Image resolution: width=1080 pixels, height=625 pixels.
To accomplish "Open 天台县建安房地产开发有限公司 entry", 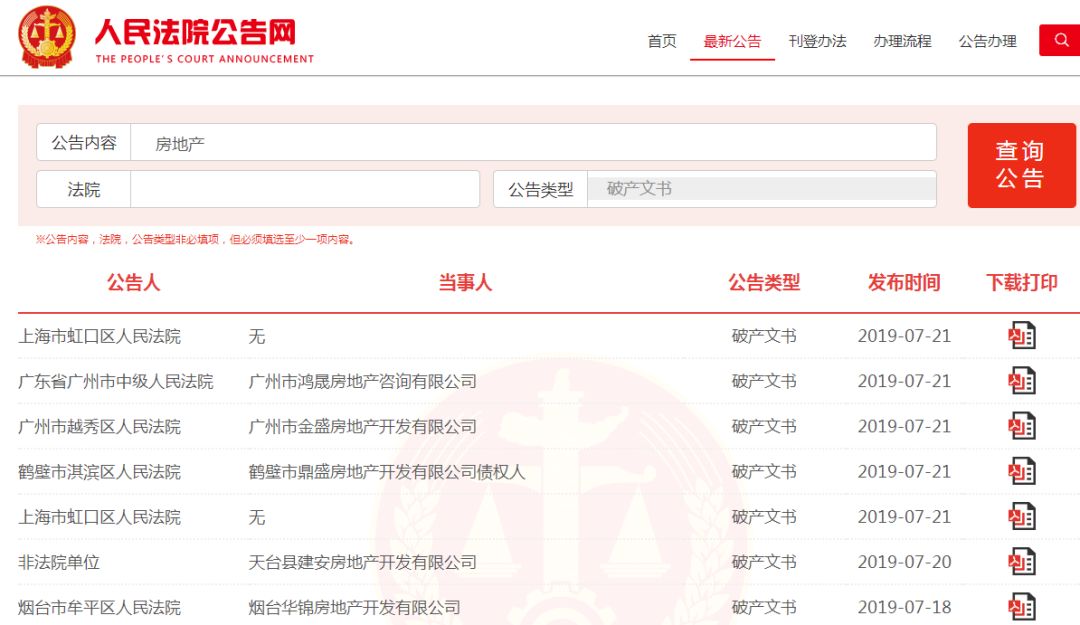I will [362, 562].
